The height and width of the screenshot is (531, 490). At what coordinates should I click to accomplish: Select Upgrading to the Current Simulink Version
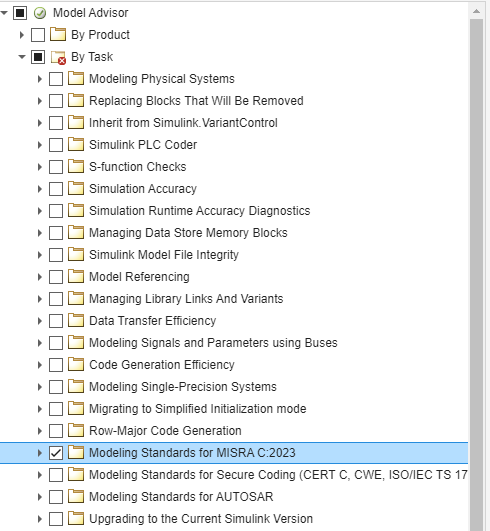[201, 519]
